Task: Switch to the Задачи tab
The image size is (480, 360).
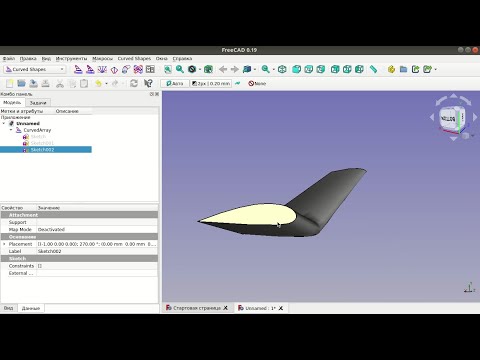Action: tap(38, 103)
